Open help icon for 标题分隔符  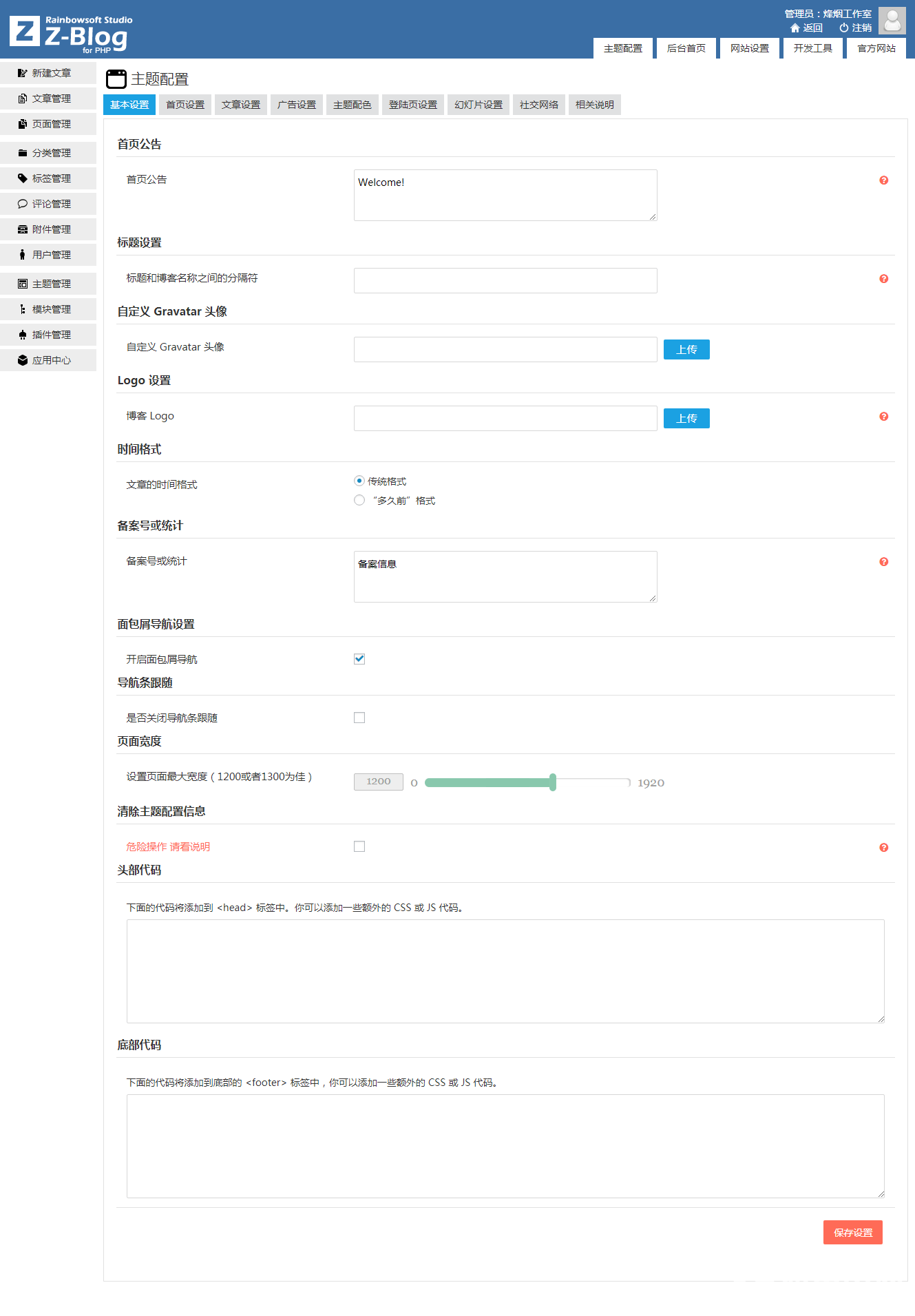coord(884,279)
